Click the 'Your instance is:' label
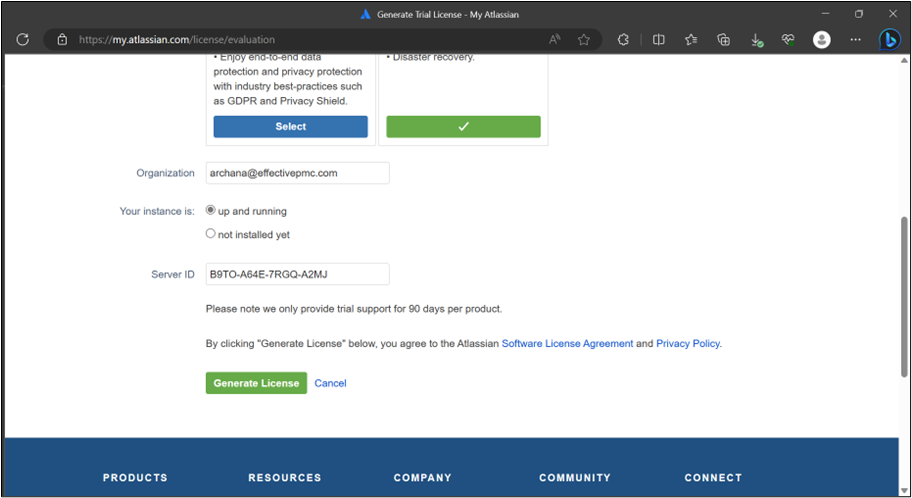Image resolution: width=912 pixels, height=498 pixels. pos(157,211)
